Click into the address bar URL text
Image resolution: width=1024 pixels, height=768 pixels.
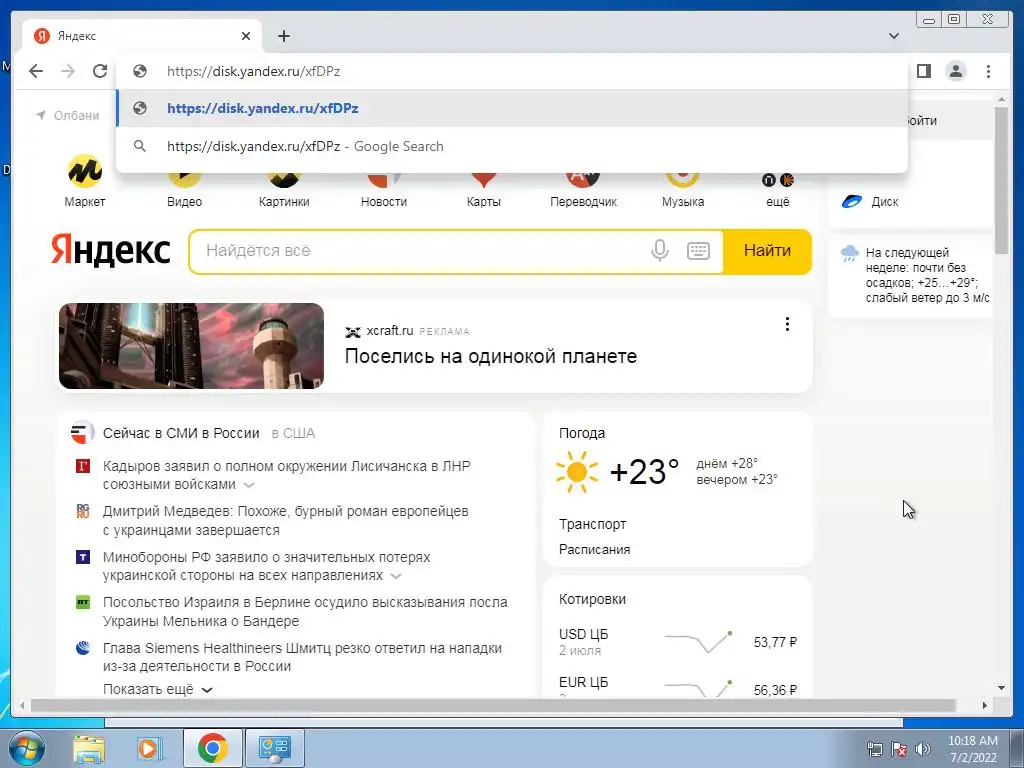[x=253, y=71]
